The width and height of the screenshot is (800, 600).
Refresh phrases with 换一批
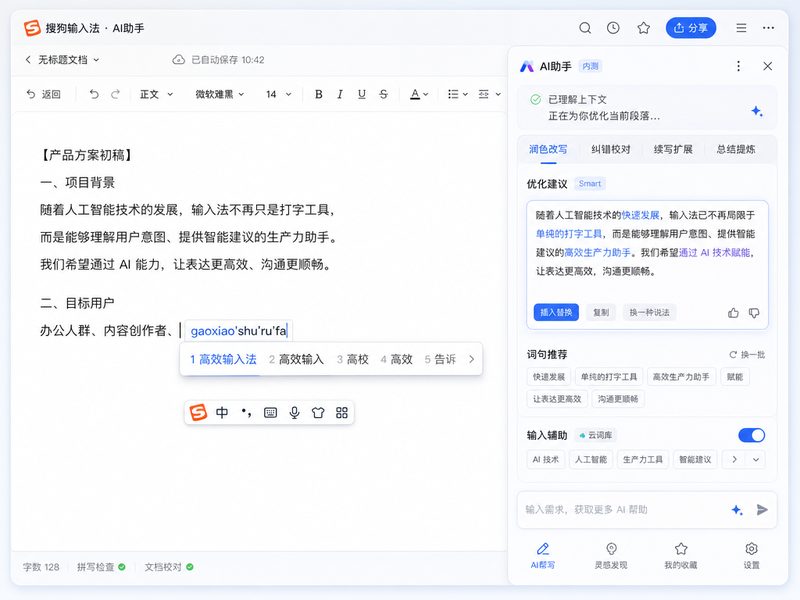point(747,355)
